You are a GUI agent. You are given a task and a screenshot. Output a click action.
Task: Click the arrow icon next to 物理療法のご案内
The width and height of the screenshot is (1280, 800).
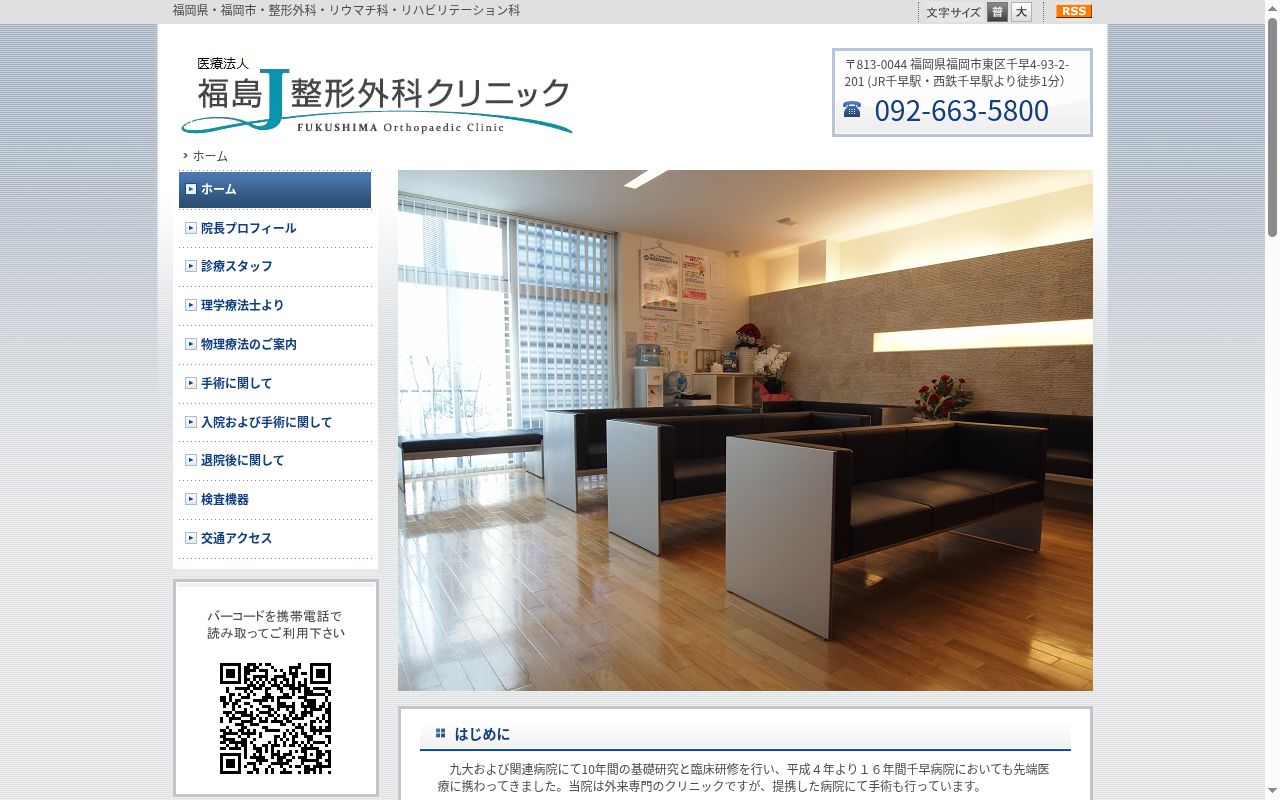tap(191, 344)
